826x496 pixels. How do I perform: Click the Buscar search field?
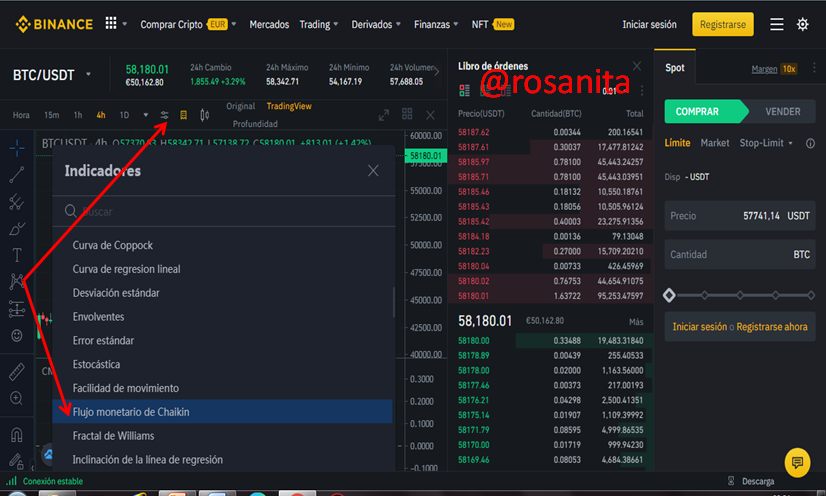pos(224,212)
